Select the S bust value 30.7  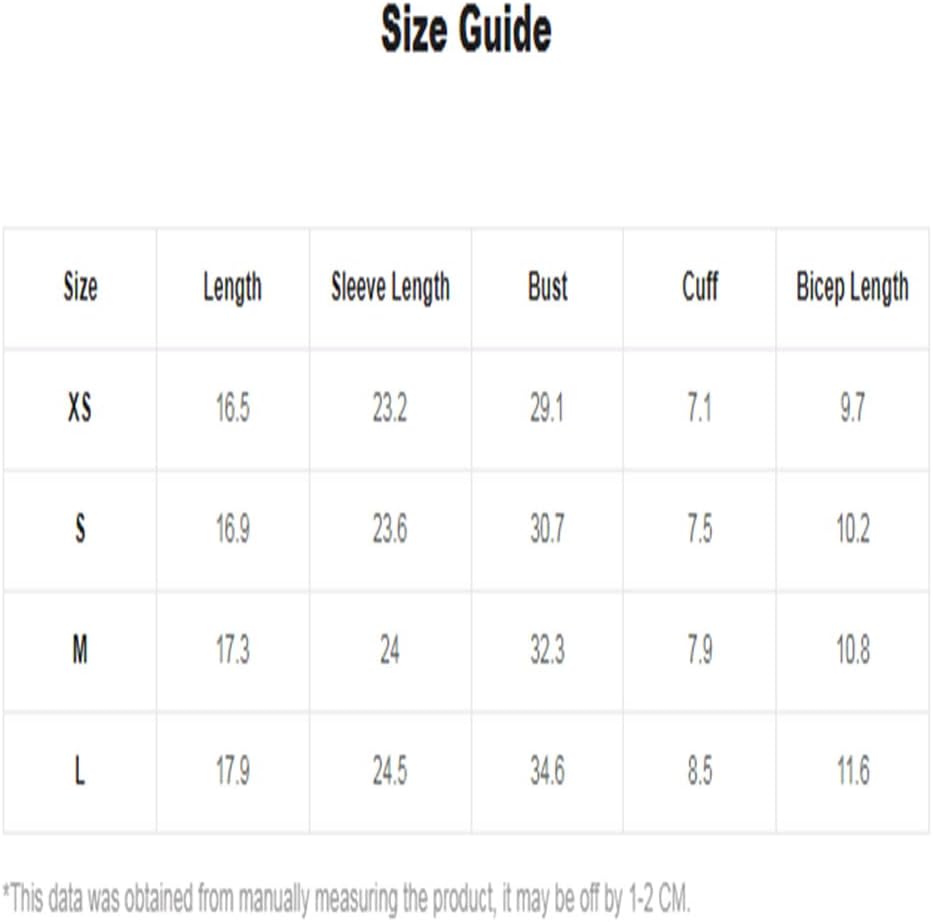[x=547, y=528]
